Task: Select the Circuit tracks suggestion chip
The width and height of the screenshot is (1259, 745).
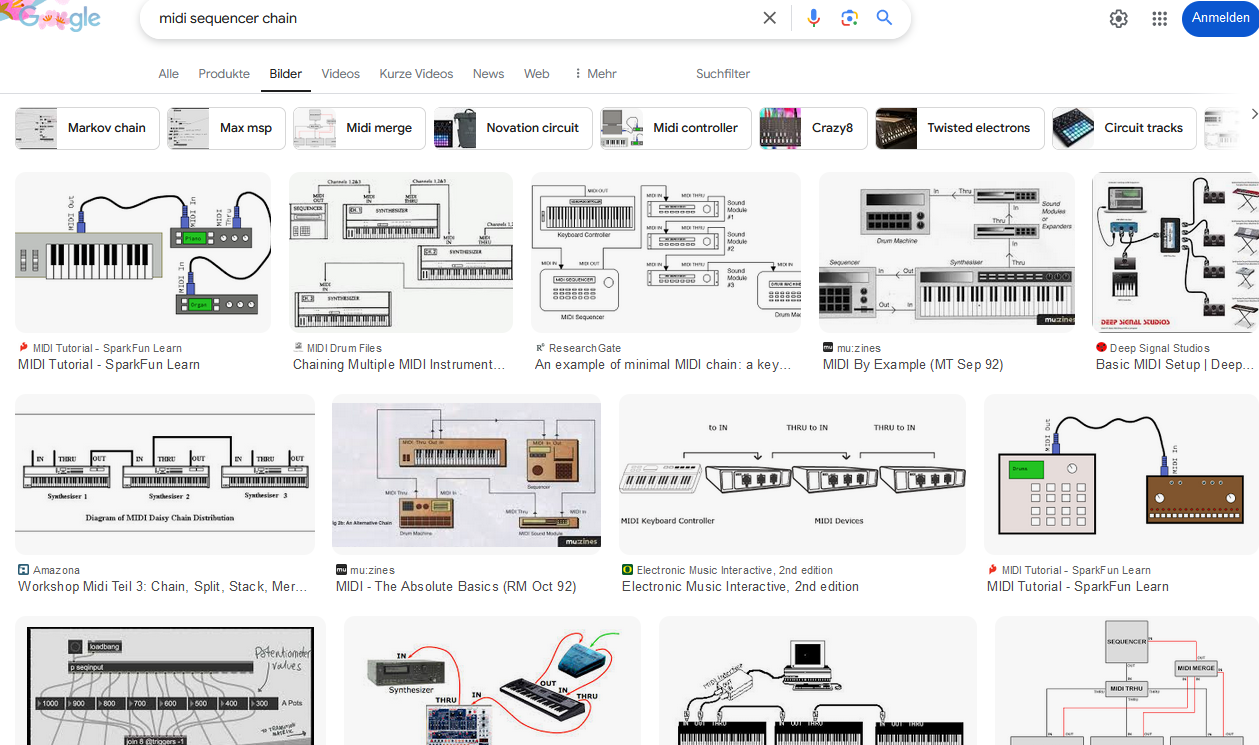Action: 1124,128
